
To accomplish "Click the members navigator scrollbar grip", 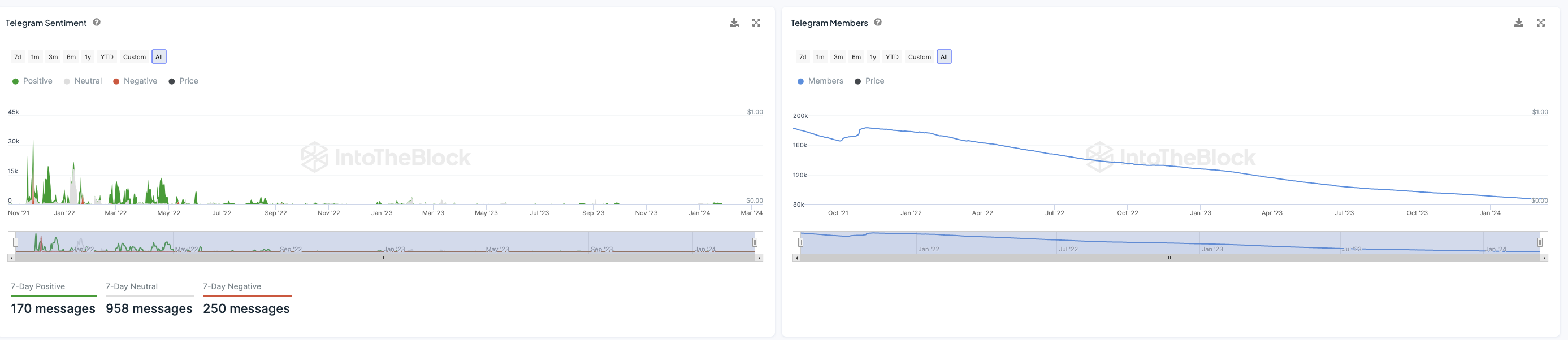I will click(1170, 258).
